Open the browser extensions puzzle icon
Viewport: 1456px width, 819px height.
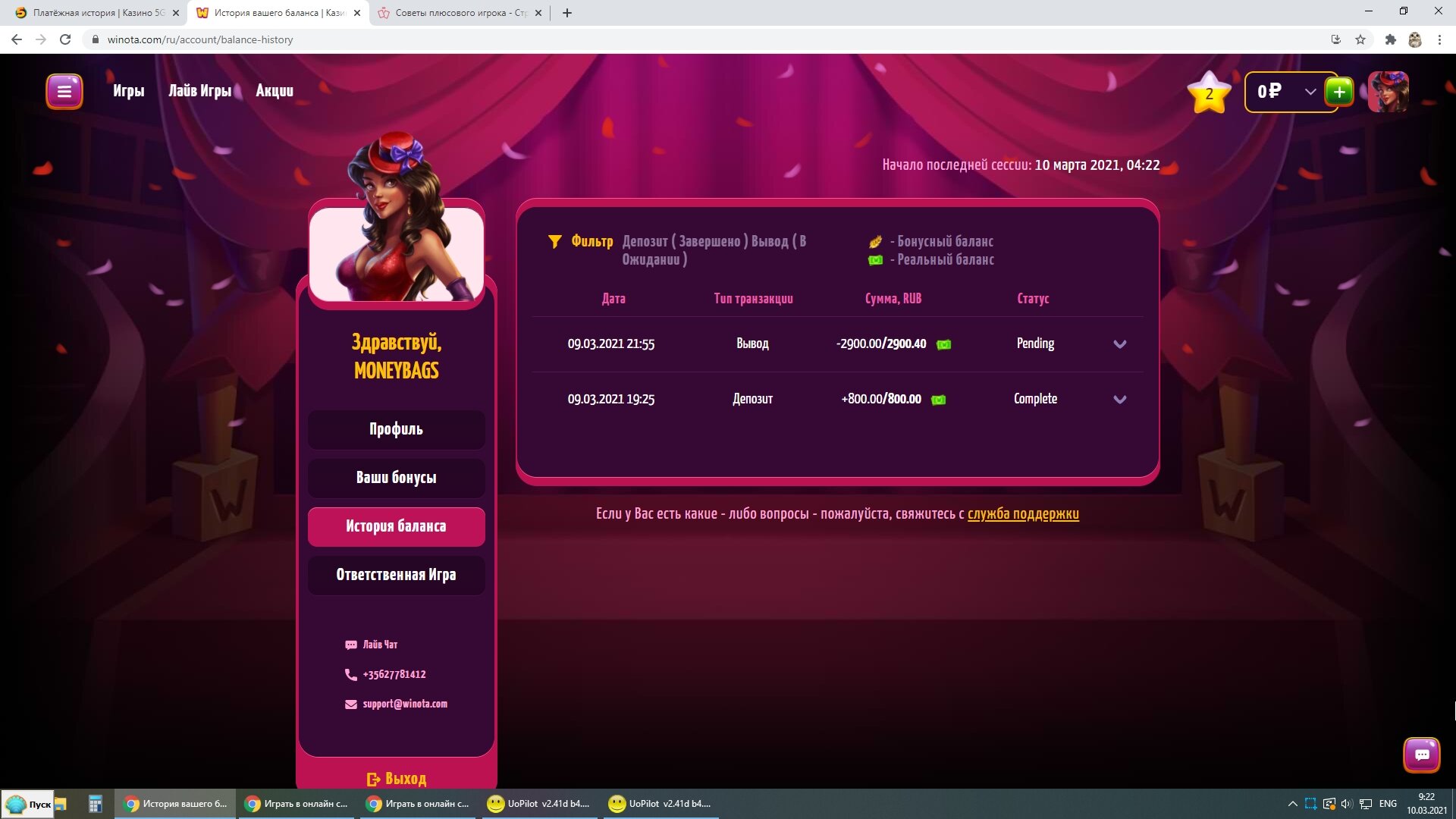tap(1390, 39)
